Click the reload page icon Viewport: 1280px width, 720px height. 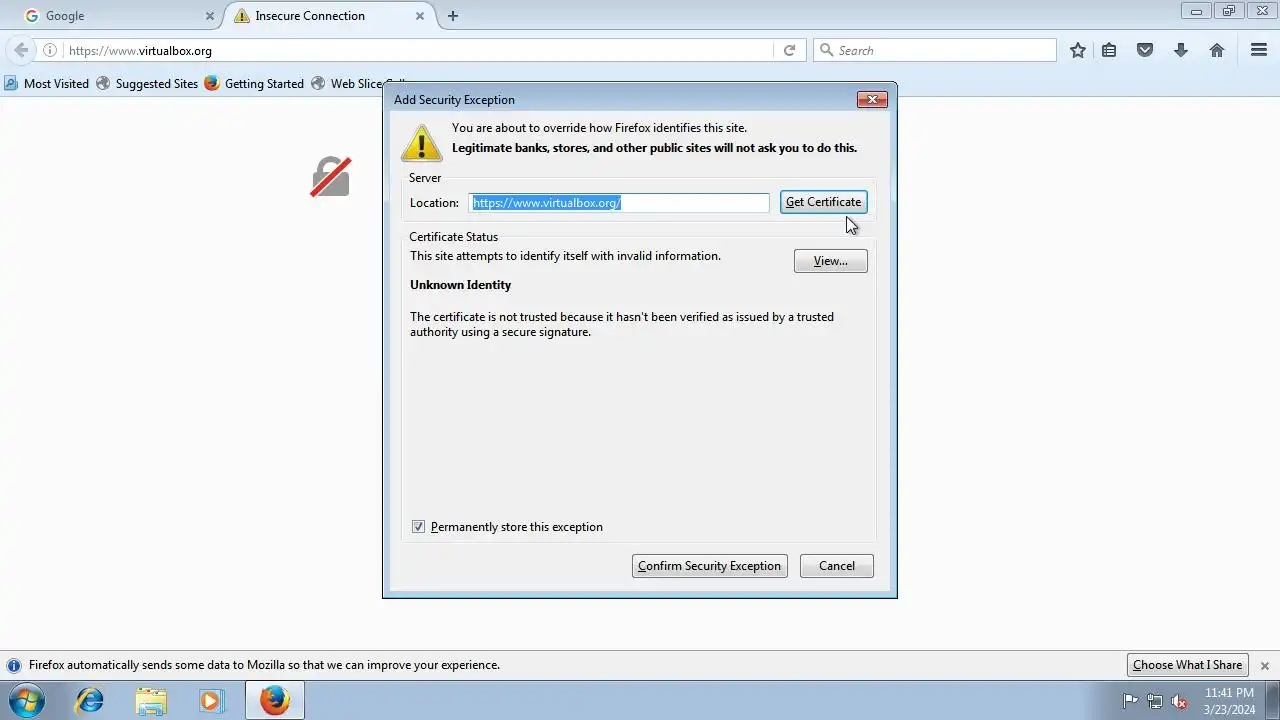pyautogui.click(x=789, y=50)
